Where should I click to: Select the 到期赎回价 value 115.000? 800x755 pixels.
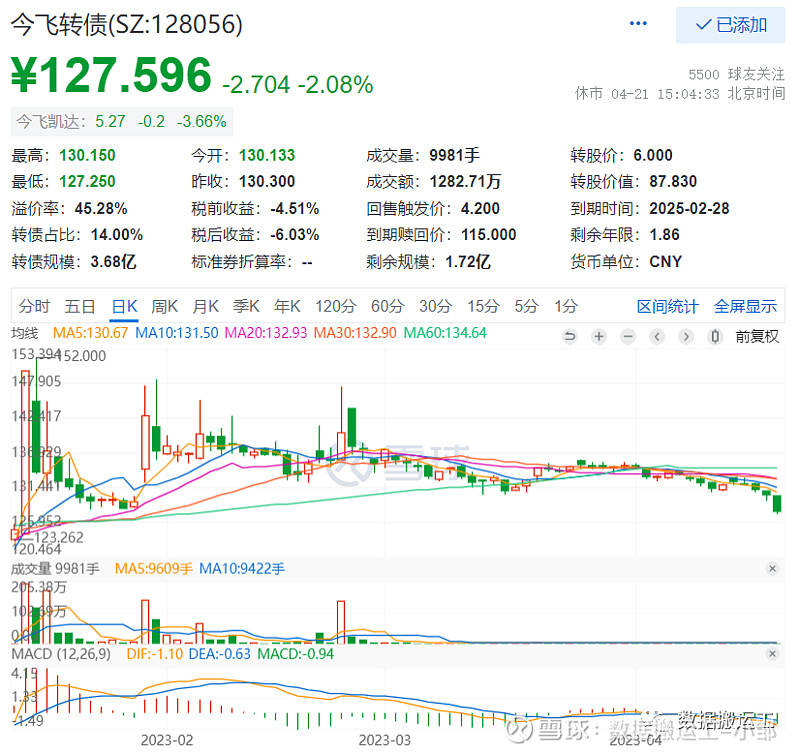[x=489, y=235]
